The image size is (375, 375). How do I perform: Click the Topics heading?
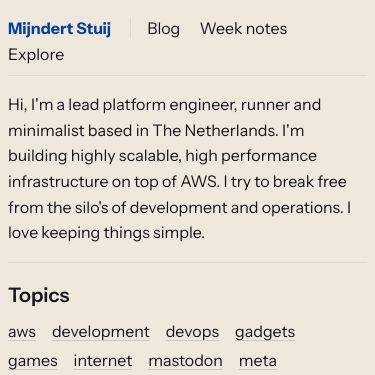(x=39, y=295)
